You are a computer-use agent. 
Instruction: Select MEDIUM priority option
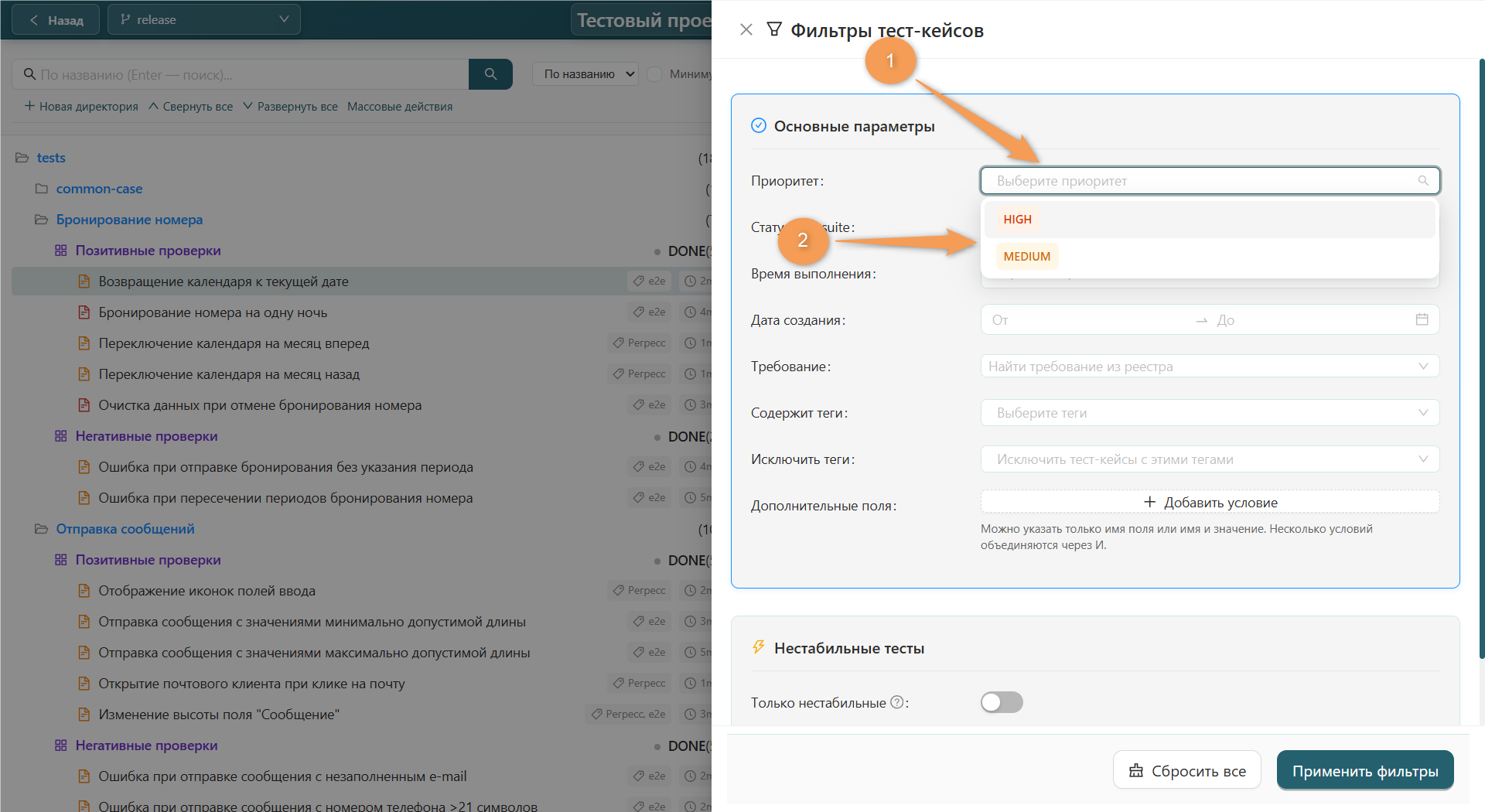click(1210, 257)
